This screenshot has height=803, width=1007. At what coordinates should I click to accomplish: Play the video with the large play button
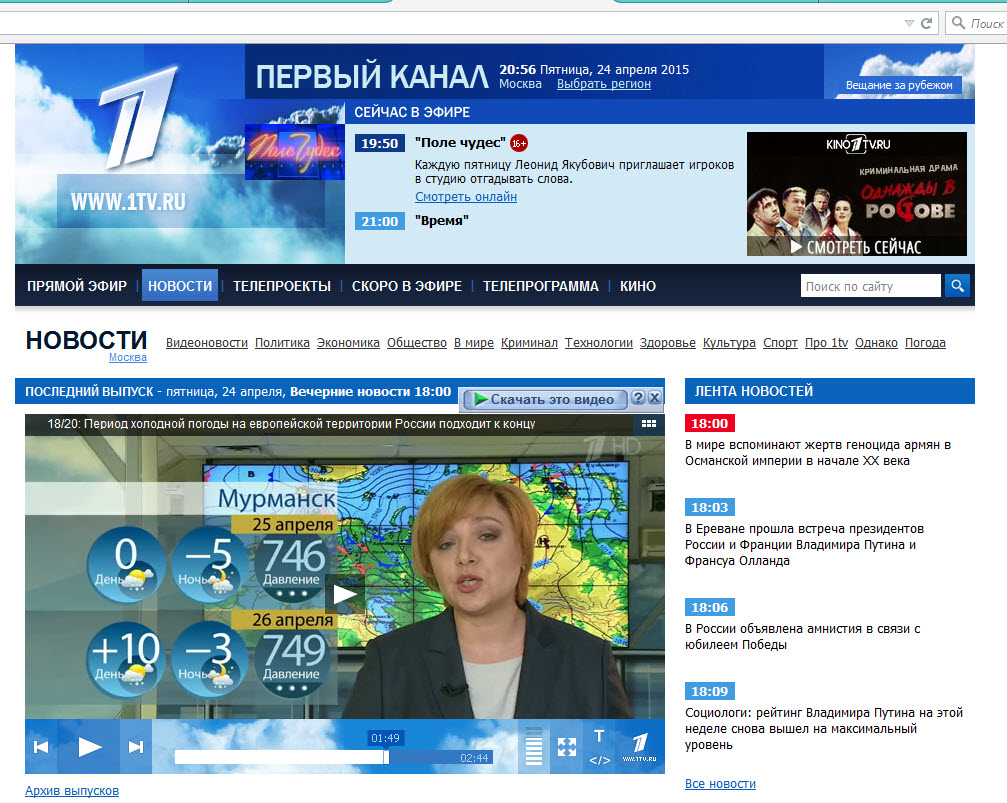tap(89, 746)
